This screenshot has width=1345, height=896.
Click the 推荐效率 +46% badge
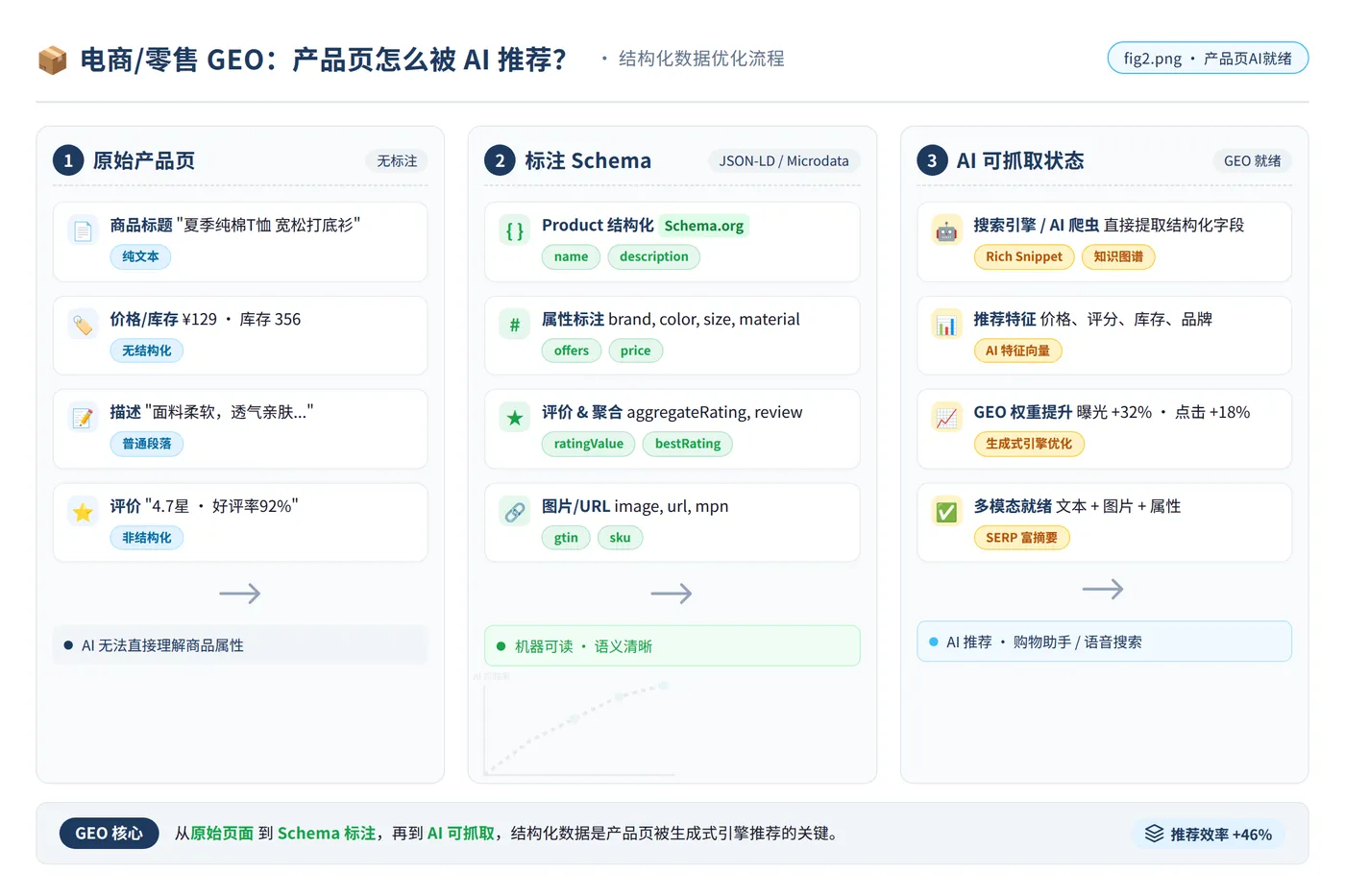(x=1208, y=834)
